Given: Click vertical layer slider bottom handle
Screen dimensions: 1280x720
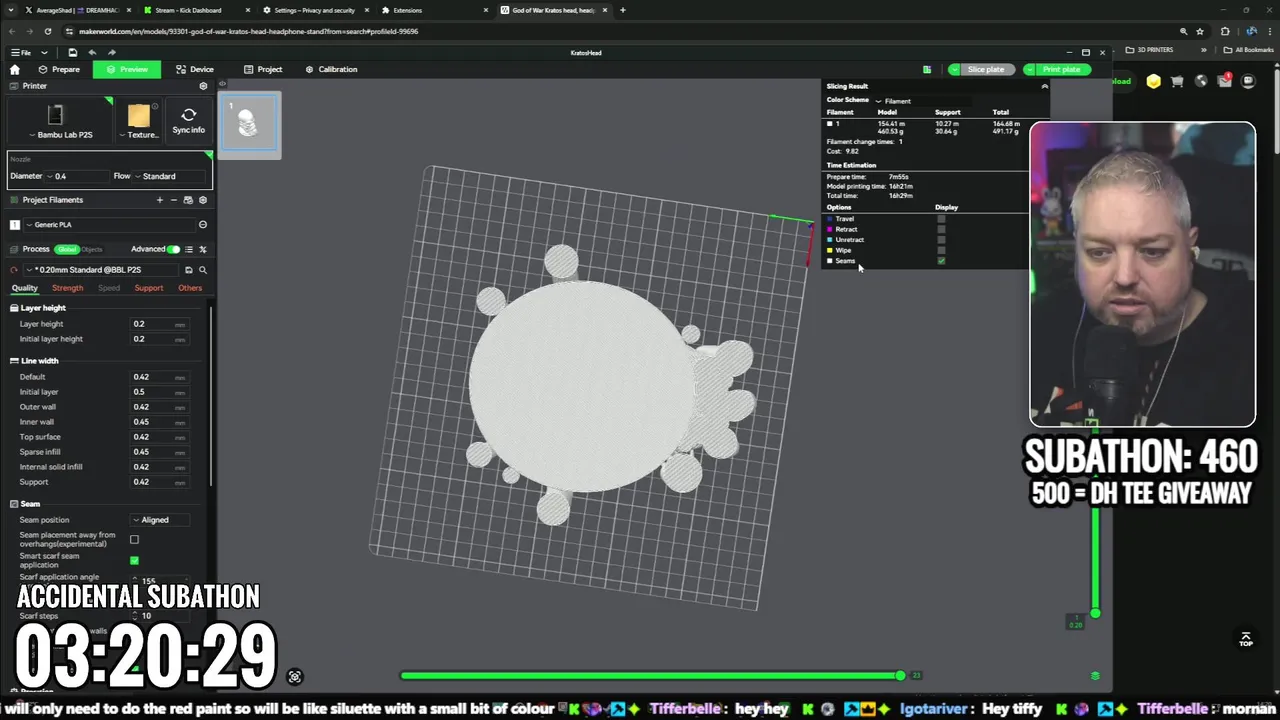Looking at the screenshot, I should [x=1095, y=614].
